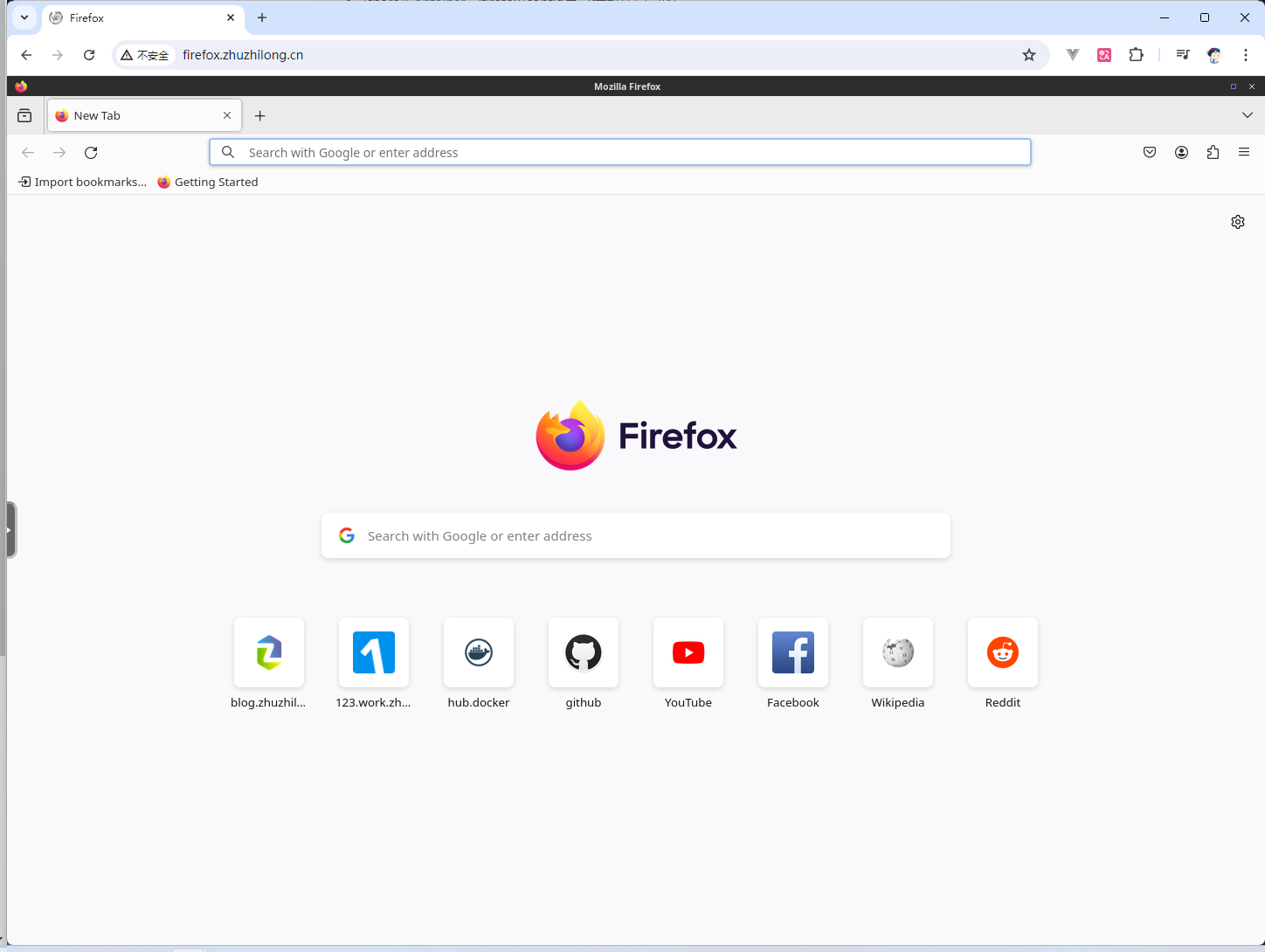
Task: Open the outer browser three-dot menu
Action: tap(1246, 55)
